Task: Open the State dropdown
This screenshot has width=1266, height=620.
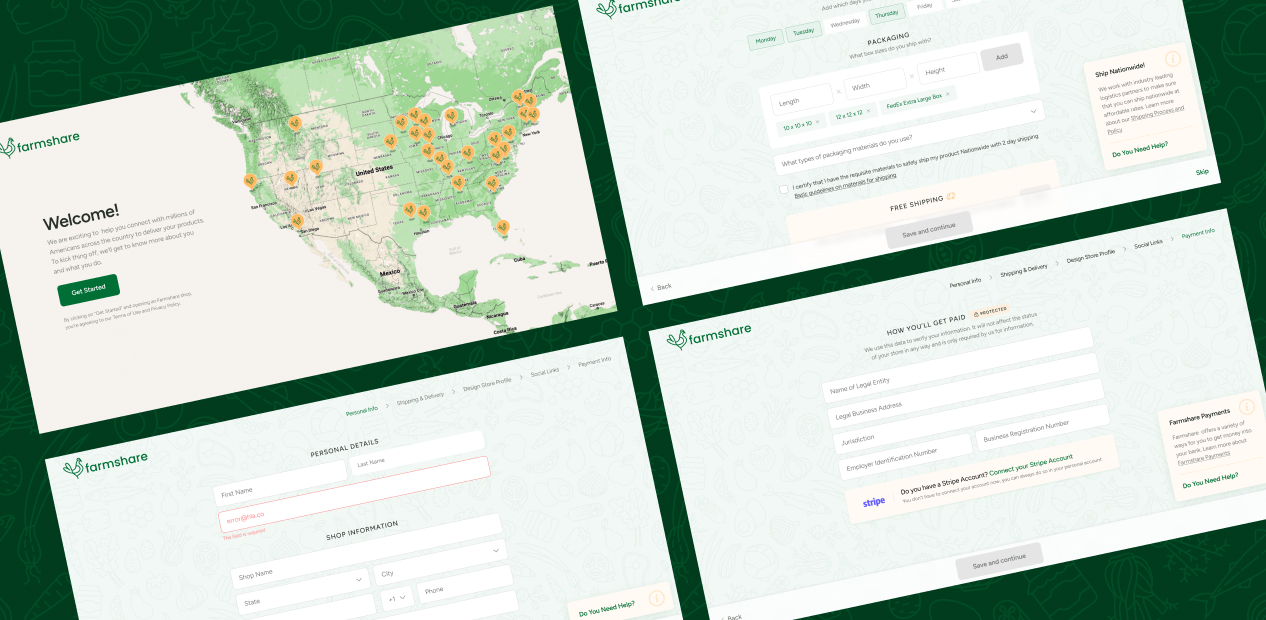Action: [x=304, y=590]
